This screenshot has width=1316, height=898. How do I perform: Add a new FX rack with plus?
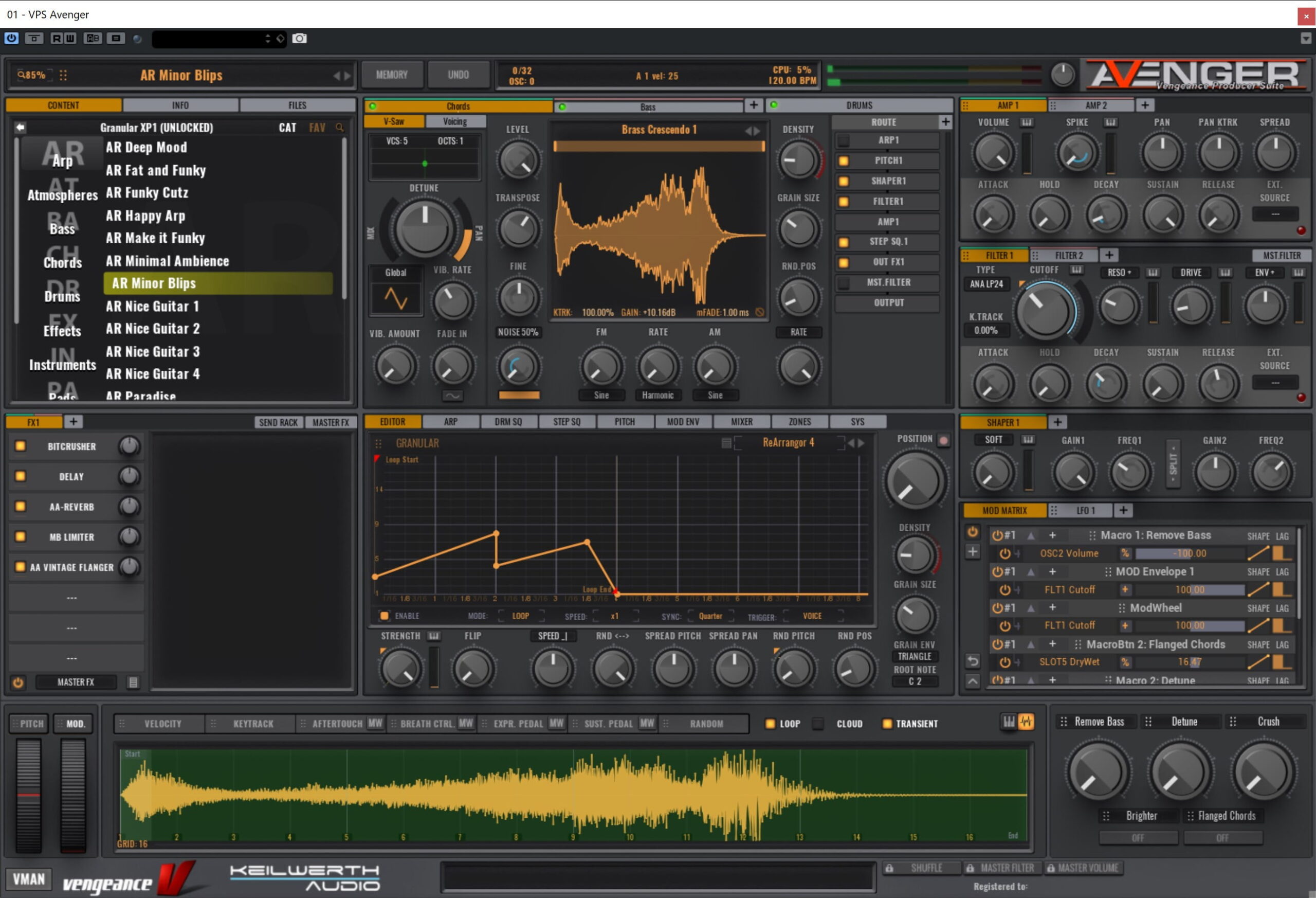pos(73,422)
